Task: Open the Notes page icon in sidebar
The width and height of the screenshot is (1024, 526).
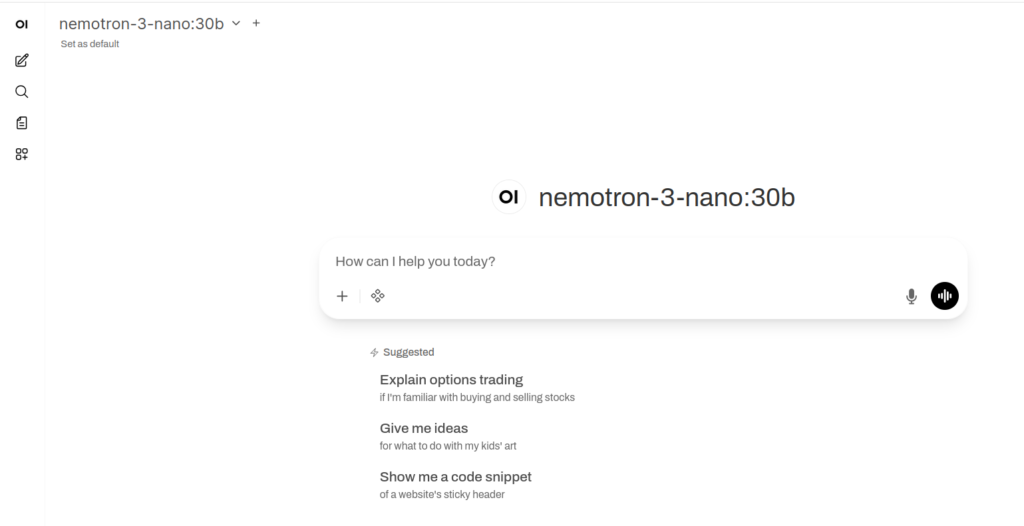Action: point(22,123)
